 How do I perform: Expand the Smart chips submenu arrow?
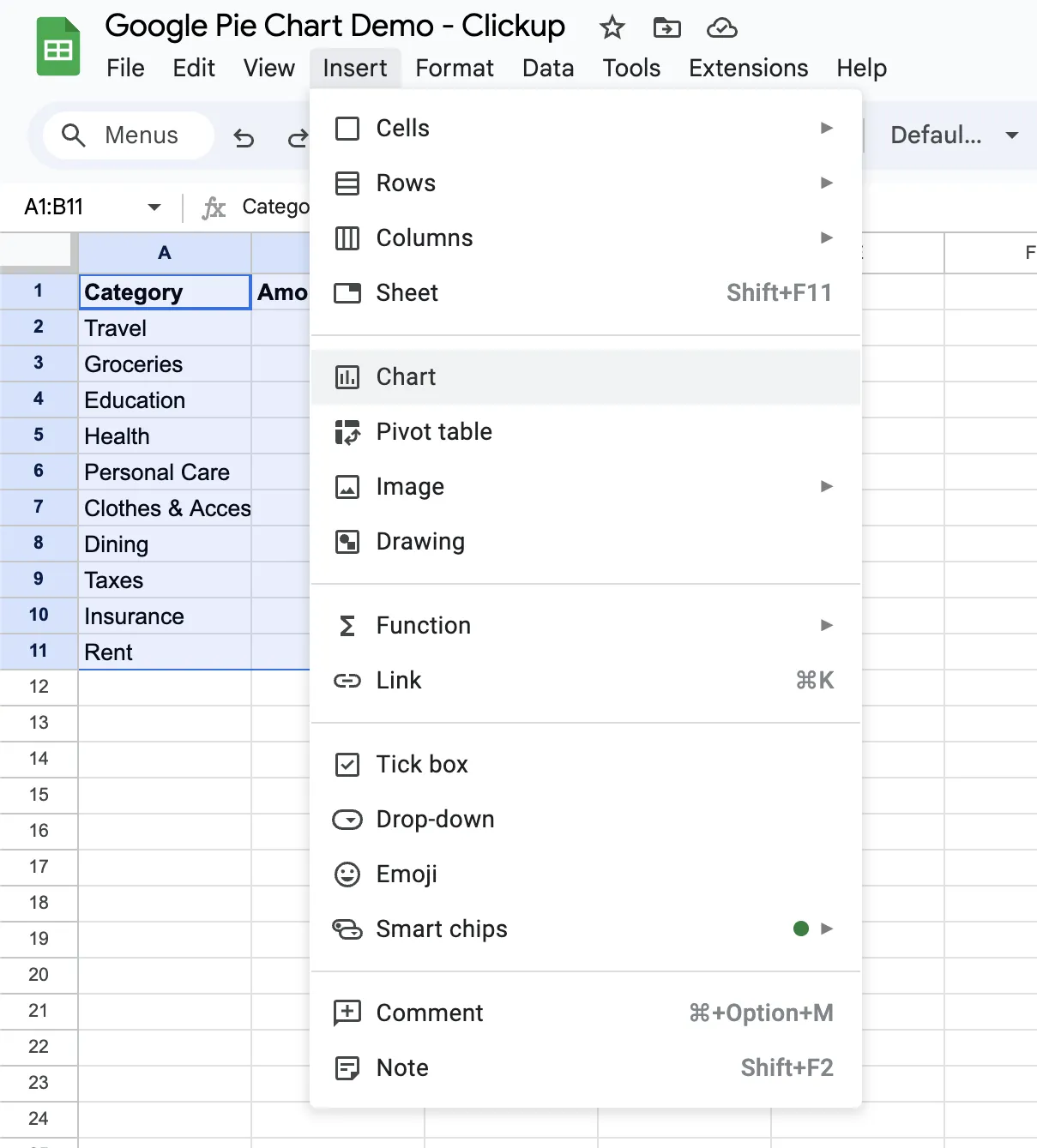tap(827, 929)
